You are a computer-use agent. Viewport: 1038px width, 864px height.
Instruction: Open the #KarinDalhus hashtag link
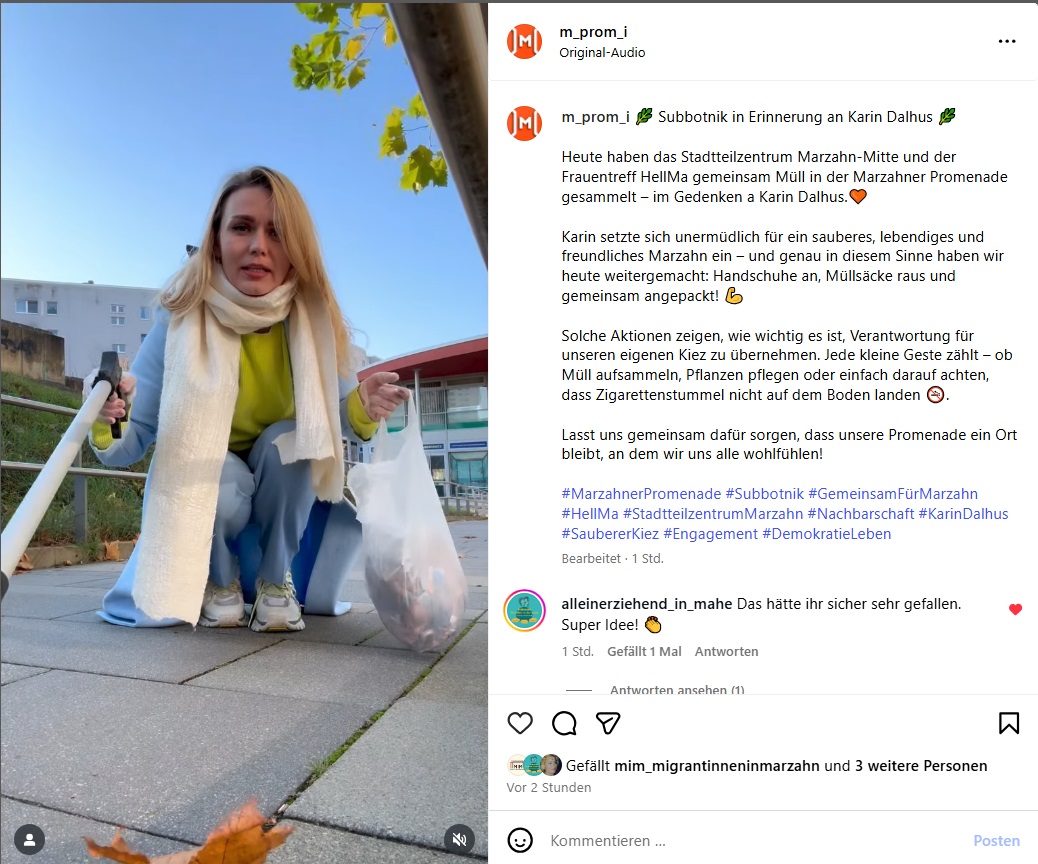[x=963, y=514]
